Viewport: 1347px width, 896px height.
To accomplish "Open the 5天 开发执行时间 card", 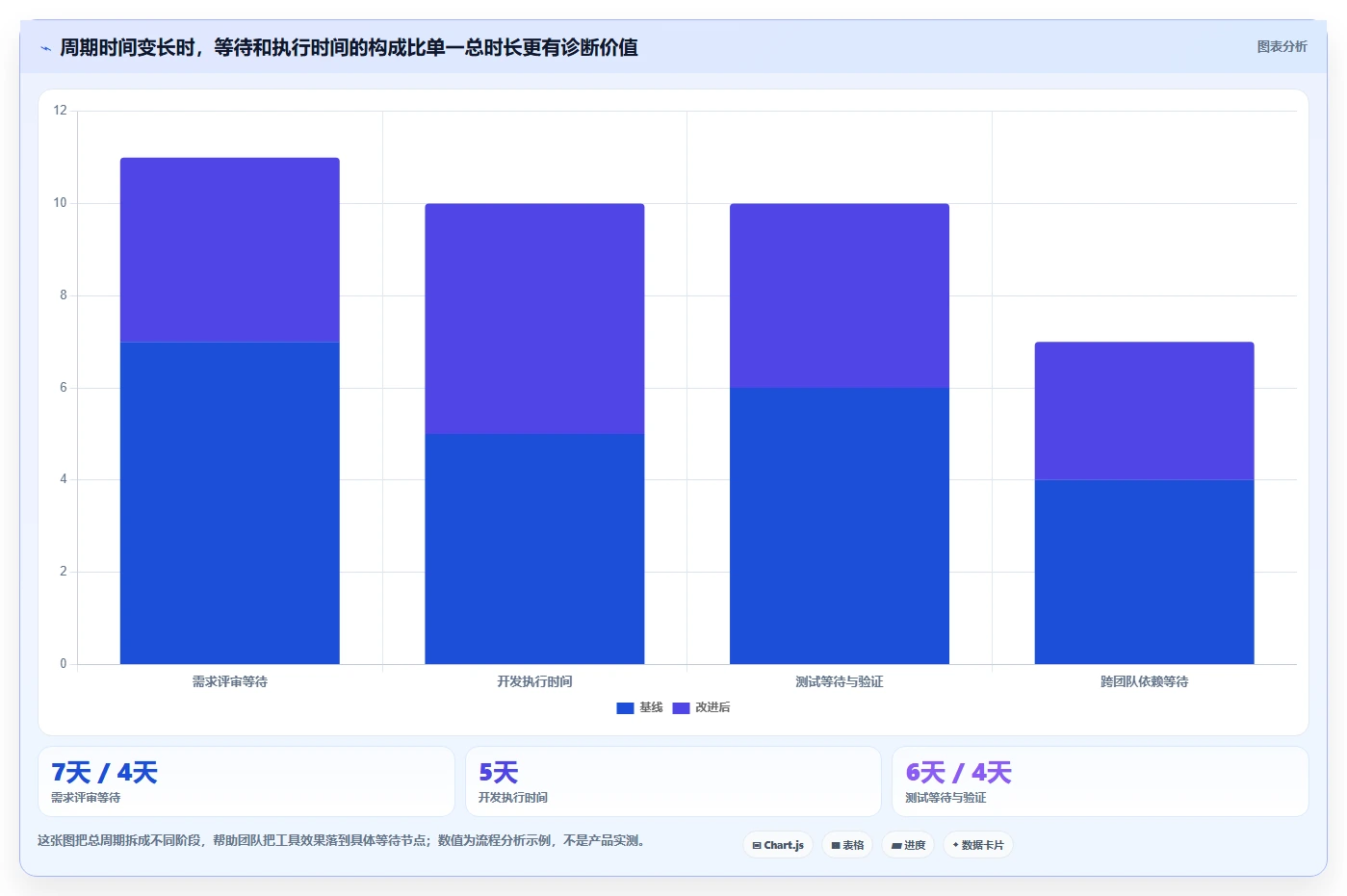I will coord(673,781).
